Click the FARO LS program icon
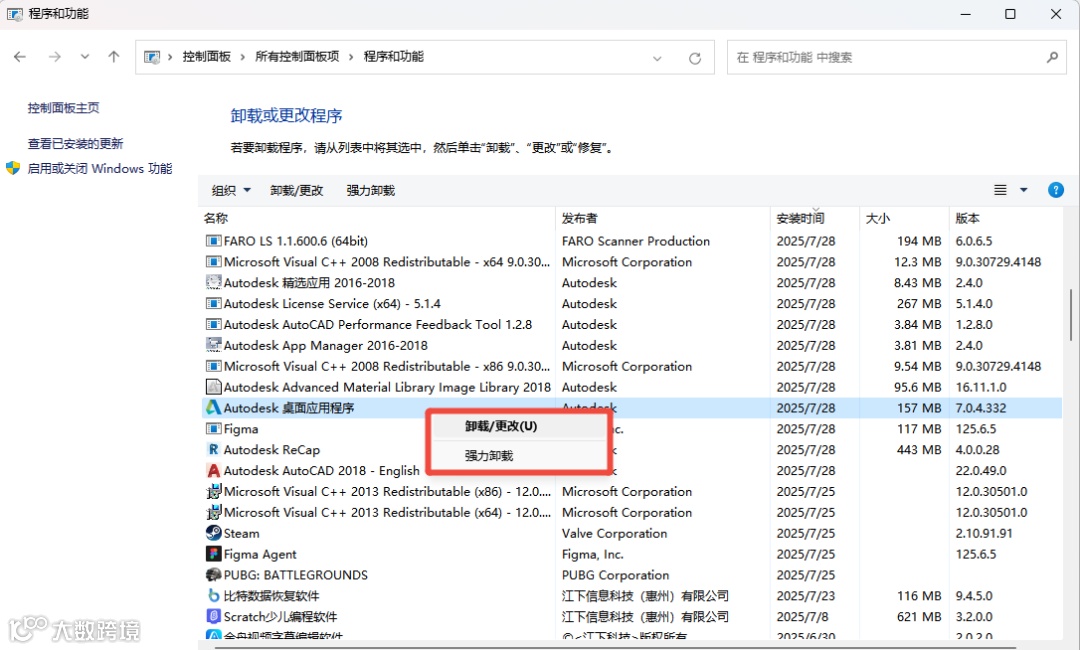 click(x=214, y=241)
